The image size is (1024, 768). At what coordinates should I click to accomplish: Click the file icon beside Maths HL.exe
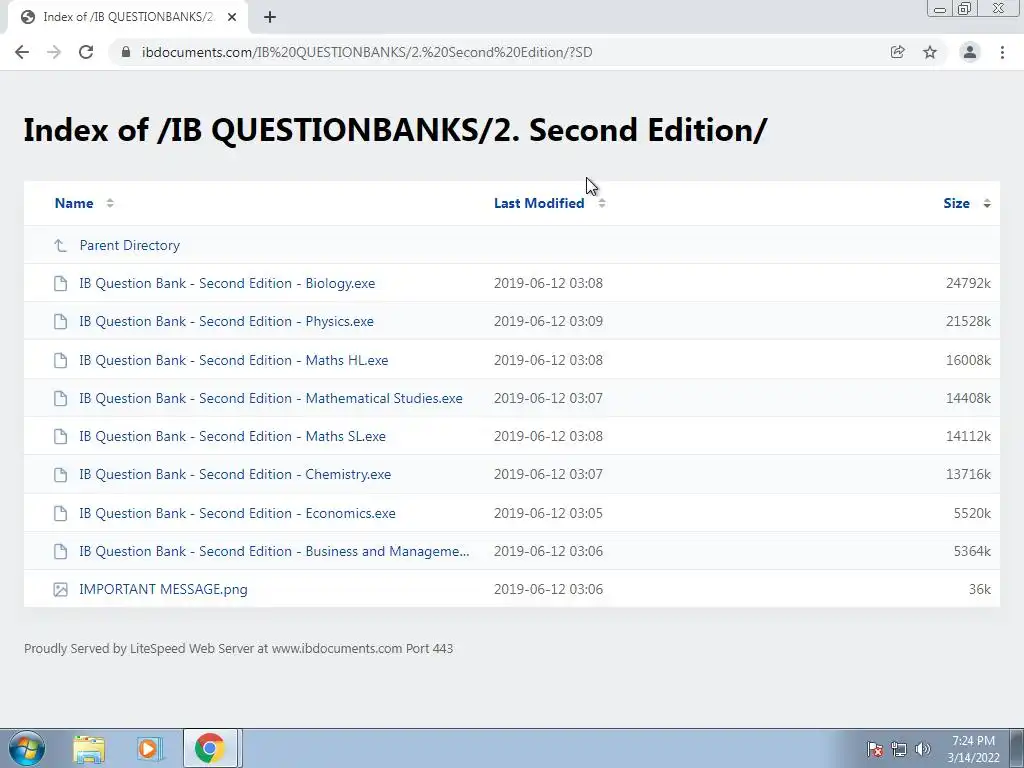[60, 360]
